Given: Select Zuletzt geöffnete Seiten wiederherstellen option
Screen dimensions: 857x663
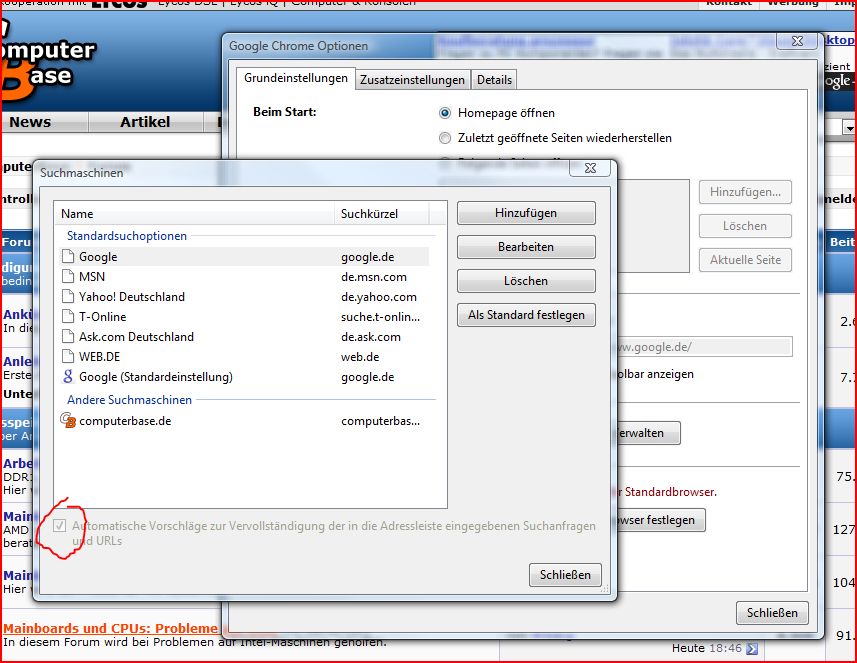Looking at the screenshot, I should click(445, 138).
